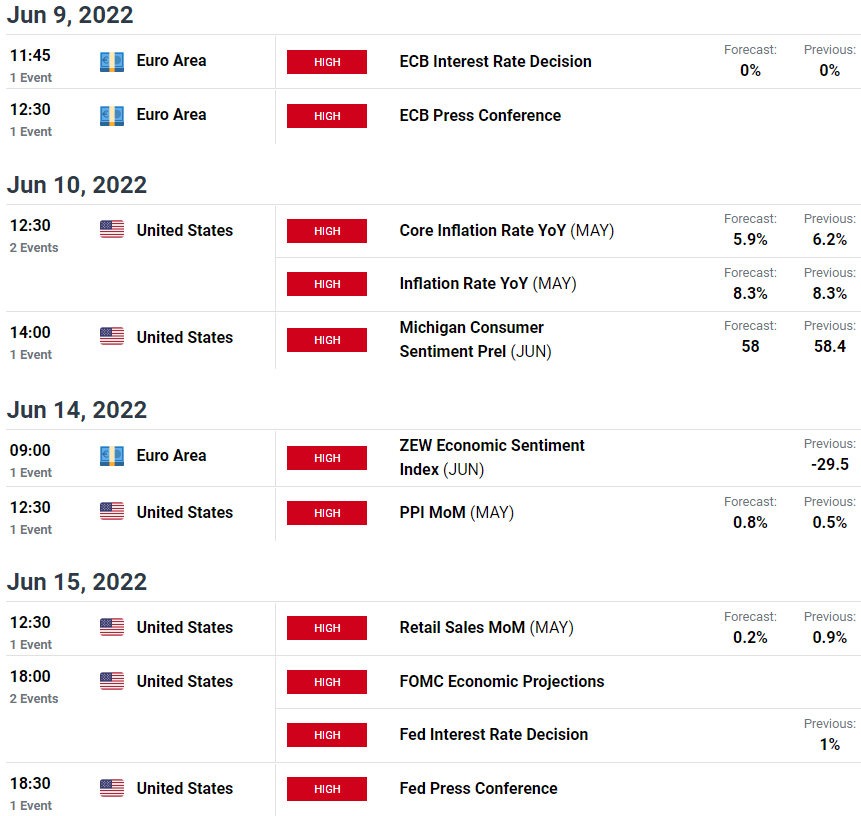Click the Euro flag icon for ZEW Economic Sentiment

[111, 456]
